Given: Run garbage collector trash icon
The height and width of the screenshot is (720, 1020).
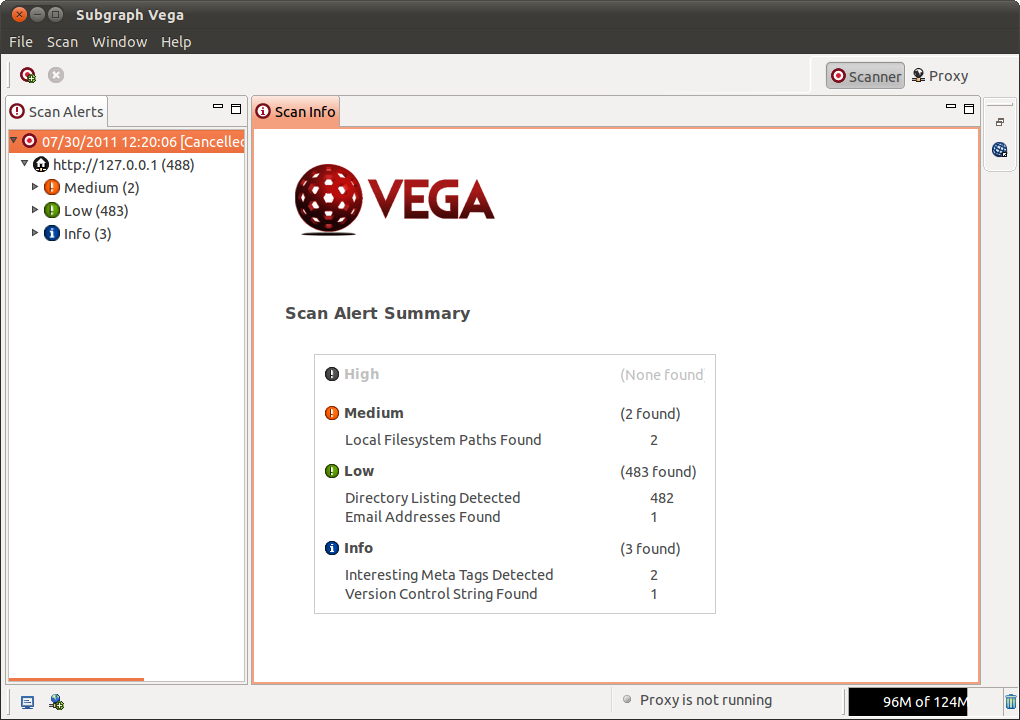Looking at the screenshot, I should 1010,702.
